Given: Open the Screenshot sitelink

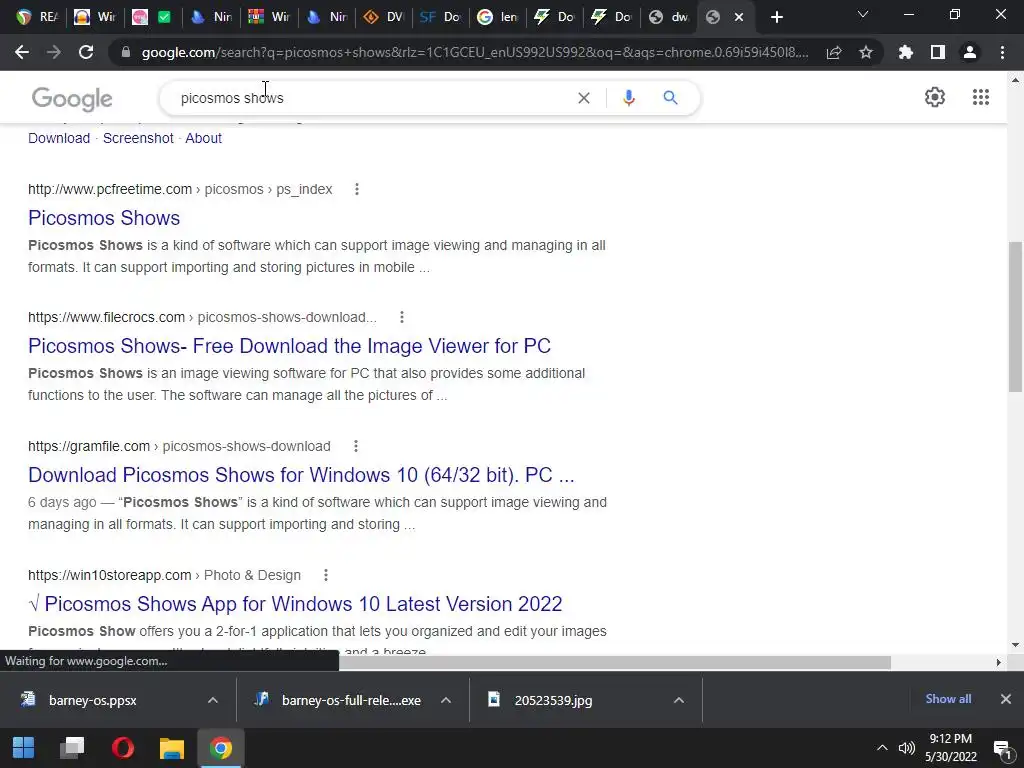Looking at the screenshot, I should [x=138, y=138].
